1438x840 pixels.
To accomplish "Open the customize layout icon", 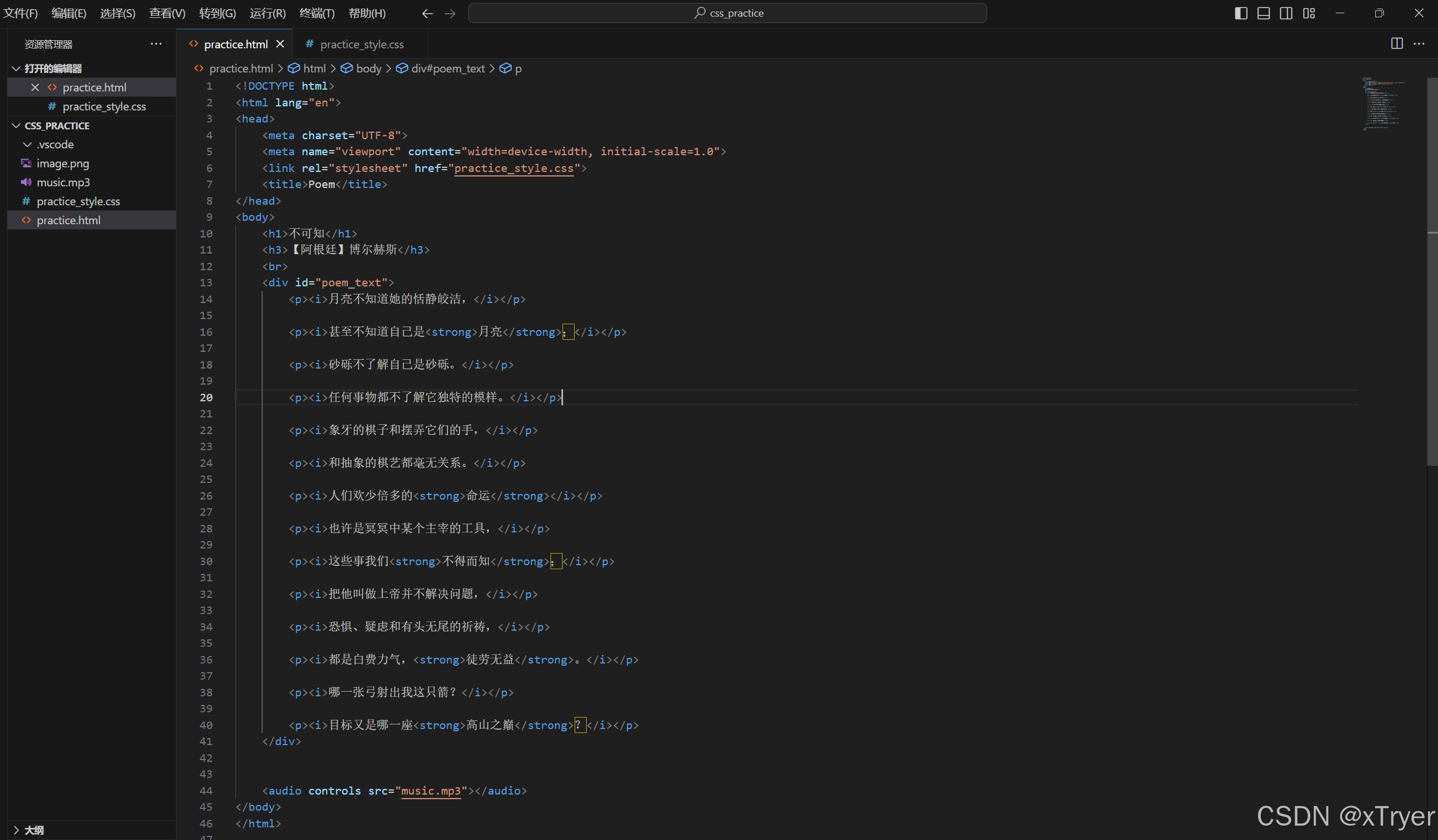I will click(1309, 13).
